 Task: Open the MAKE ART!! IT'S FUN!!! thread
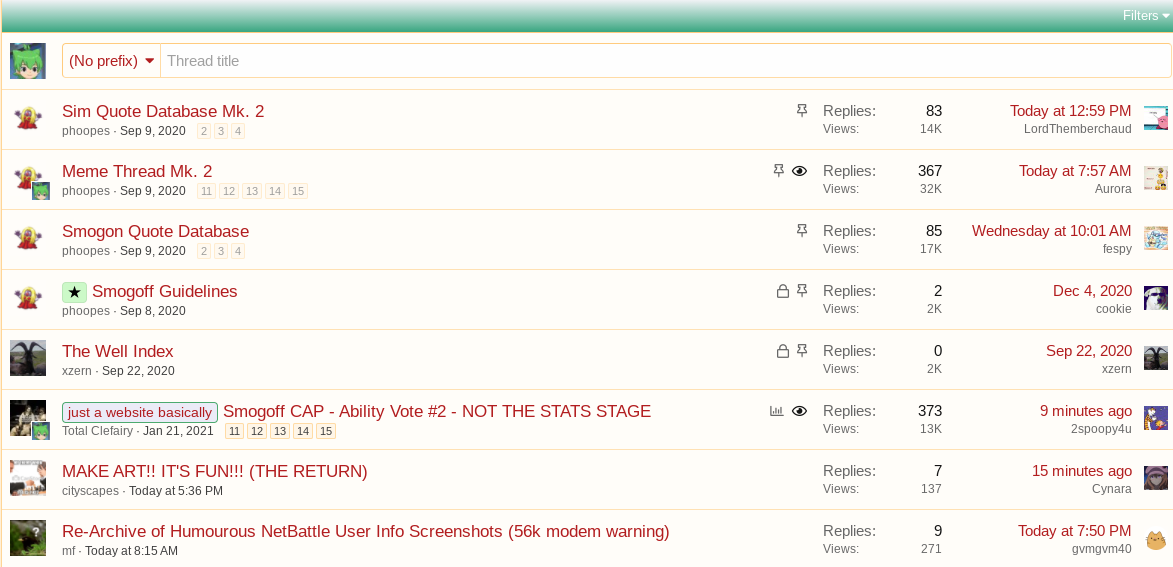coord(215,471)
